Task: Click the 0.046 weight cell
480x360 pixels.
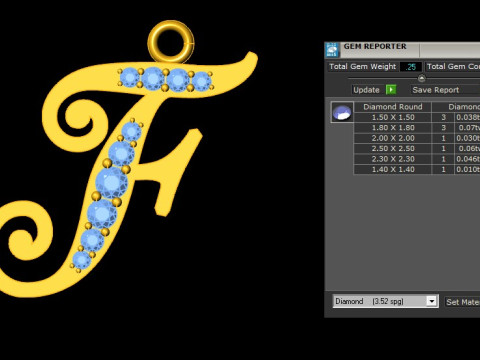Action: 467,159
